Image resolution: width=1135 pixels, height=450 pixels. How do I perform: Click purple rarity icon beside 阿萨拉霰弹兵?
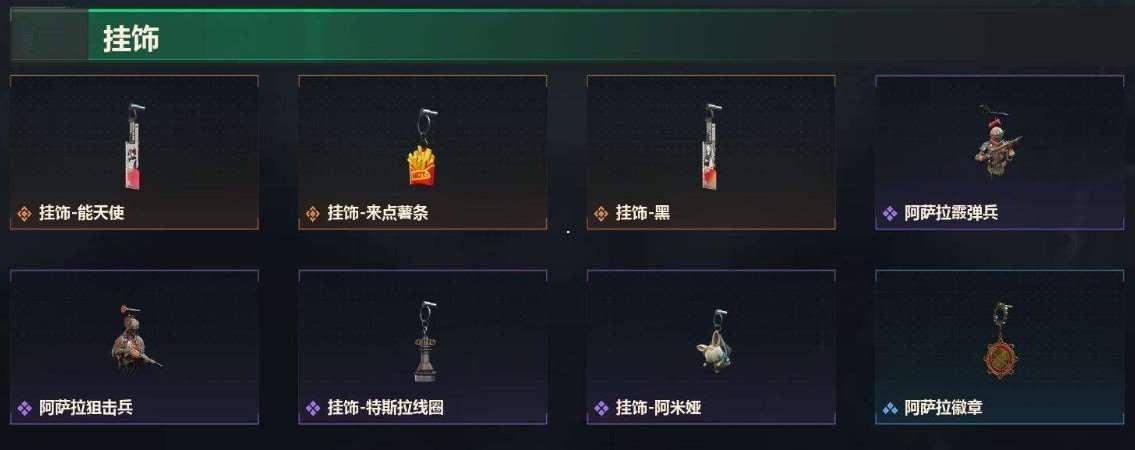click(x=890, y=213)
